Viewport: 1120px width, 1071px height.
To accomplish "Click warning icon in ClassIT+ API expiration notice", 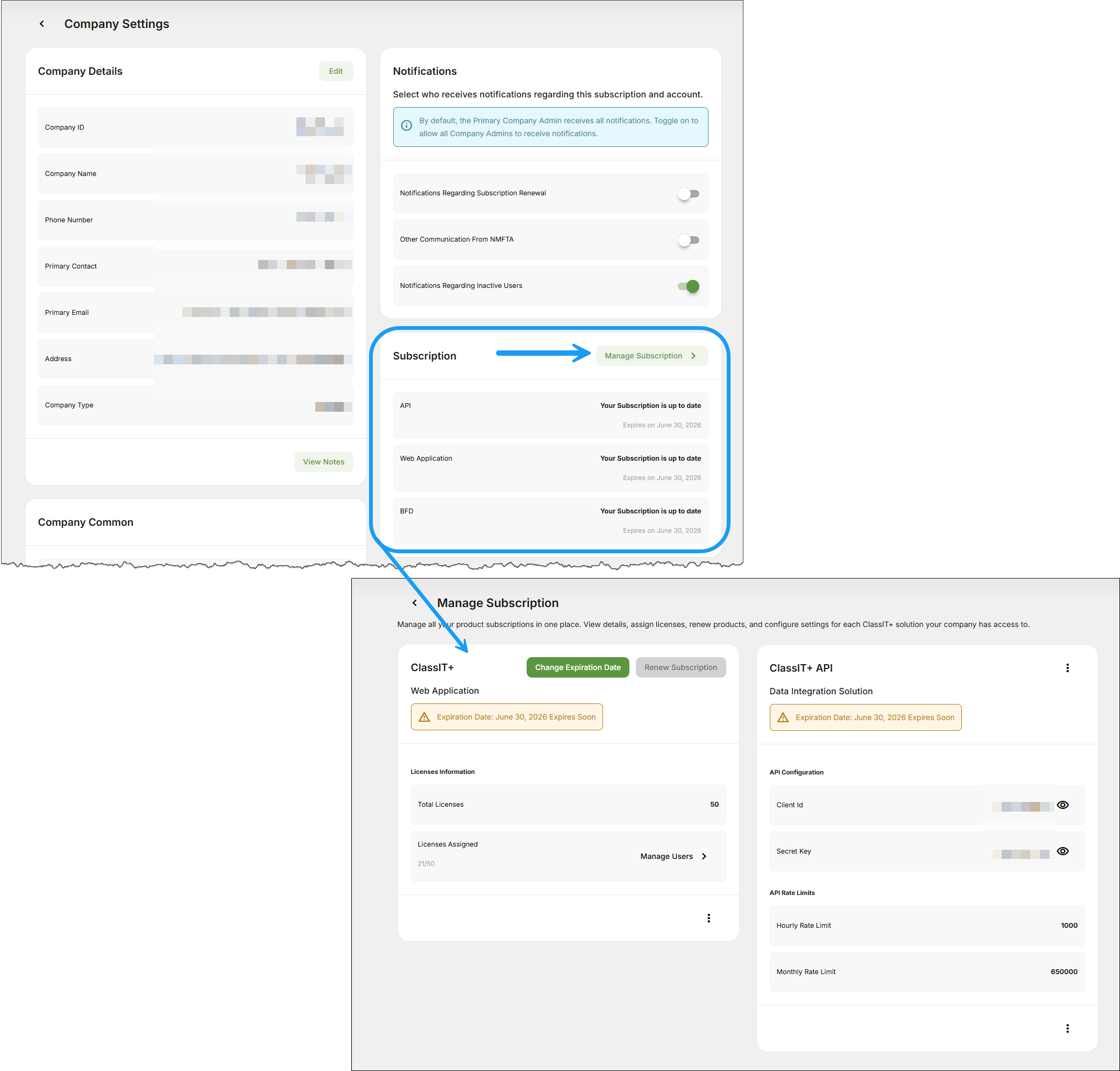I will (783, 717).
